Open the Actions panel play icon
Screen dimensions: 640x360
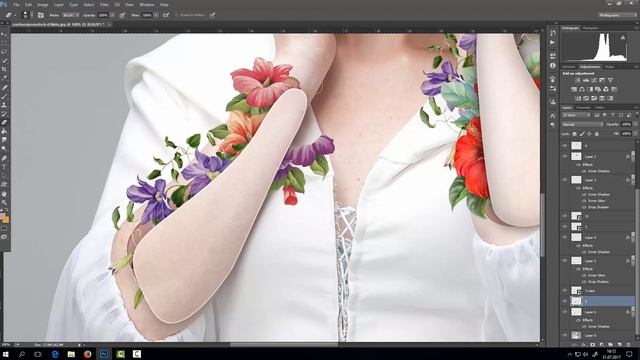[x=553, y=42]
